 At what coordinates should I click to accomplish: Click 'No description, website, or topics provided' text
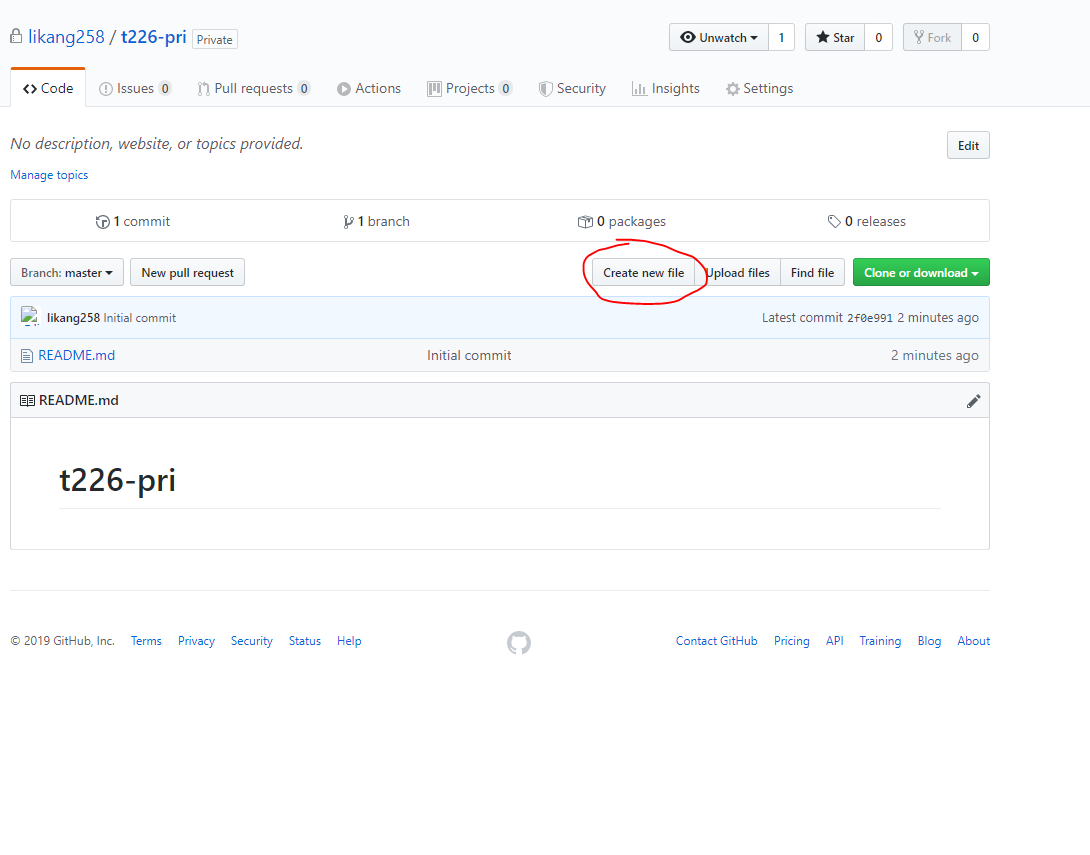coord(157,144)
